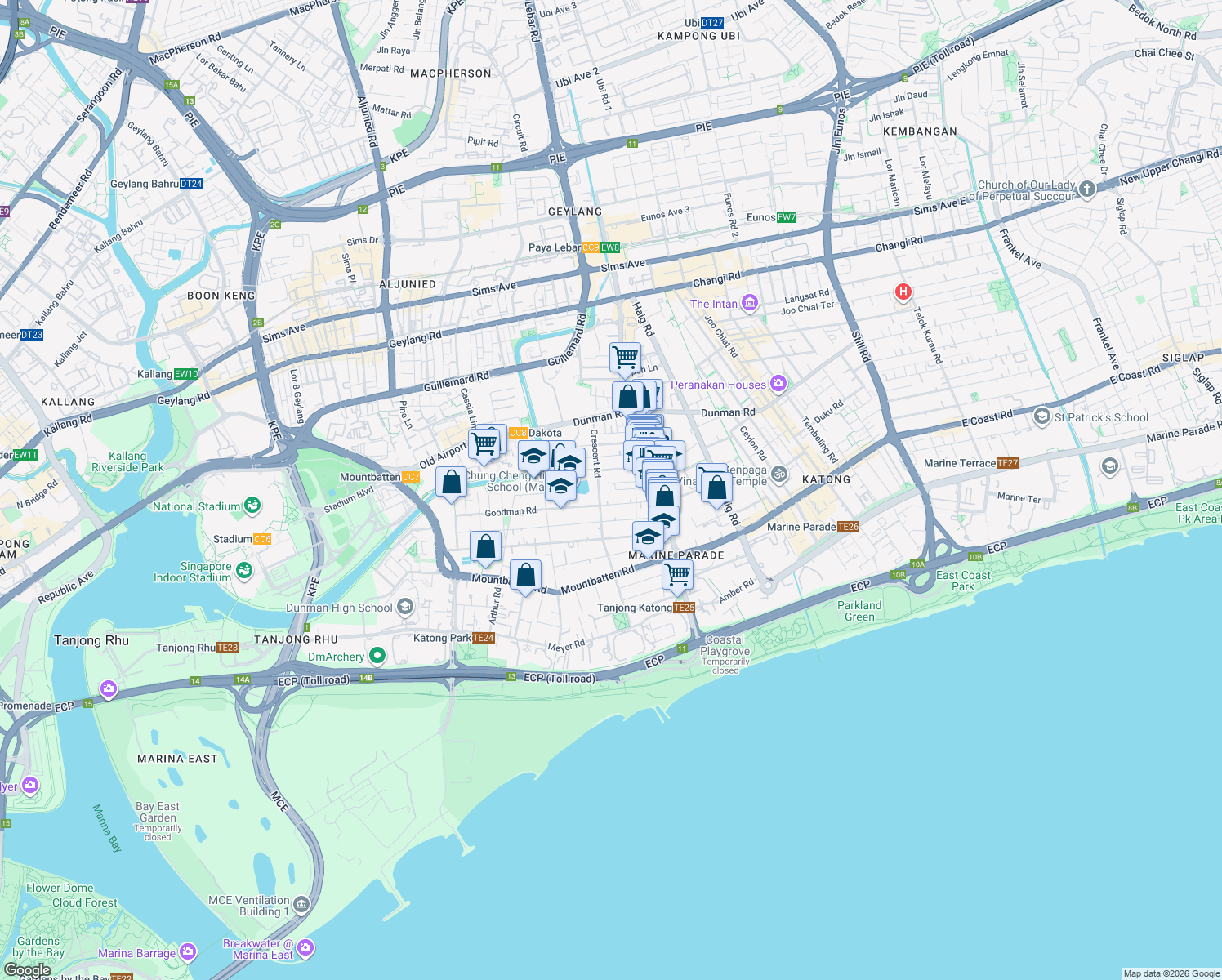The height and width of the screenshot is (980, 1222).
Task: Click the Paya Lebar CC9 EW8 station label
Action: click(x=574, y=247)
